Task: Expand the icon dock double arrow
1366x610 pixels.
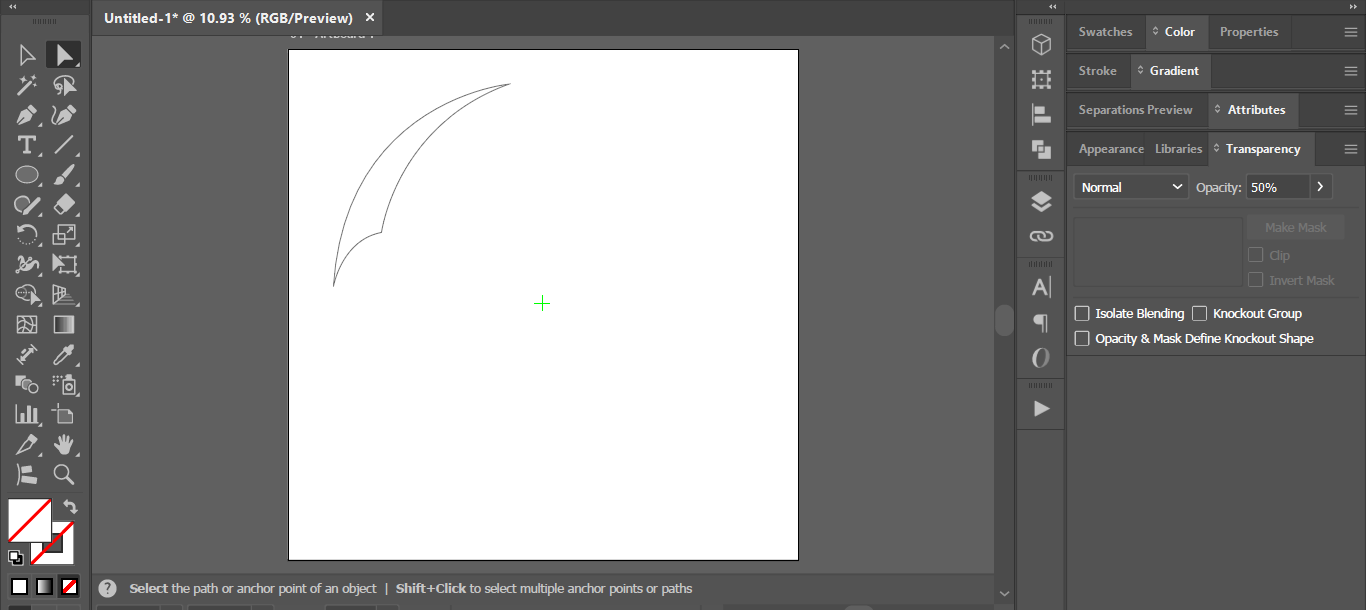Action: tap(1053, 6)
